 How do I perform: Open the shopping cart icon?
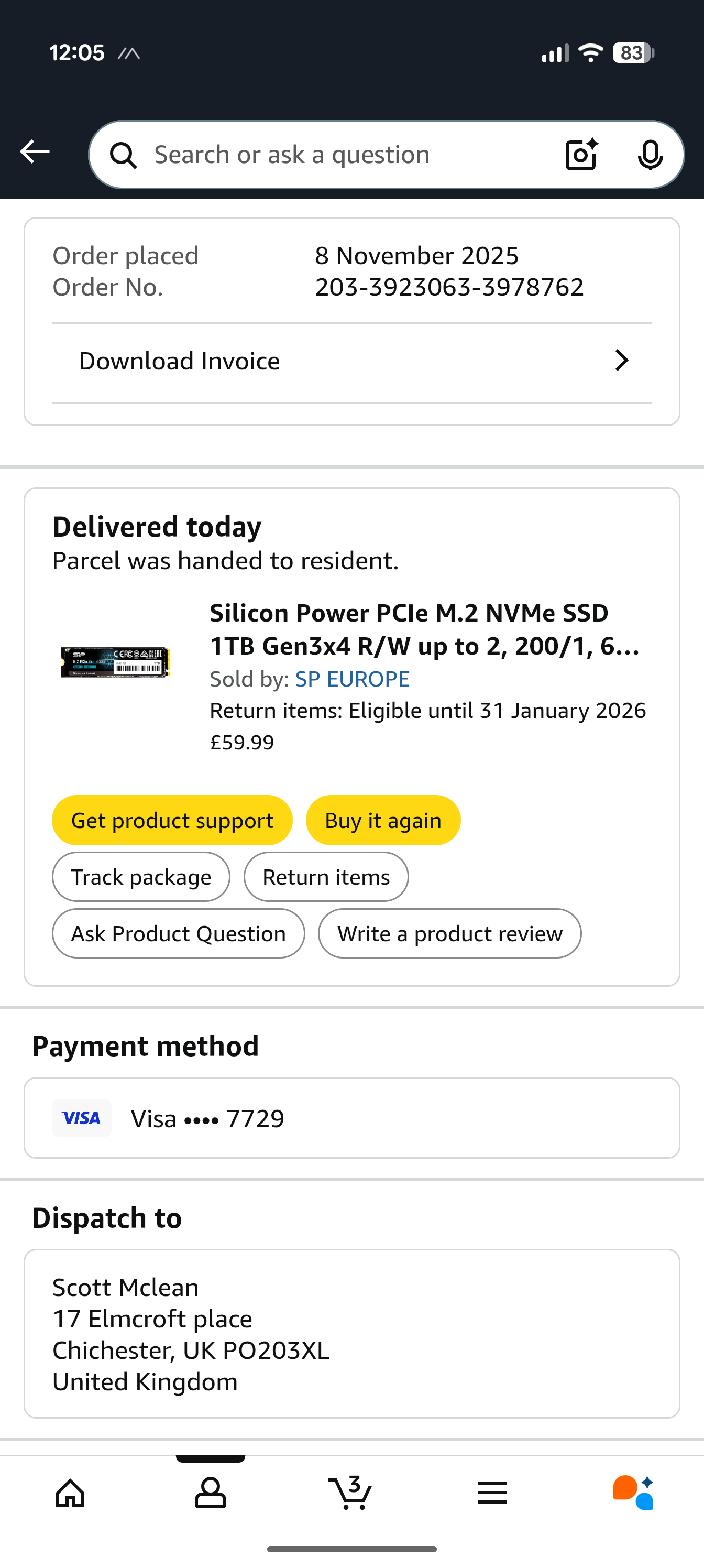(351, 1493)
